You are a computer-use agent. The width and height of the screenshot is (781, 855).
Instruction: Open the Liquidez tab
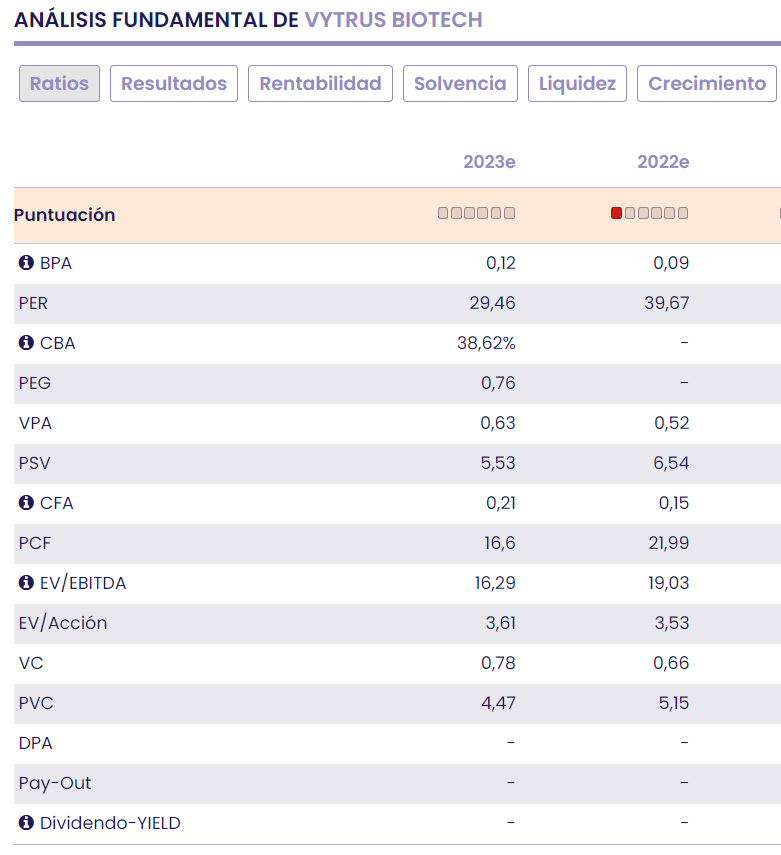point(577,84)
